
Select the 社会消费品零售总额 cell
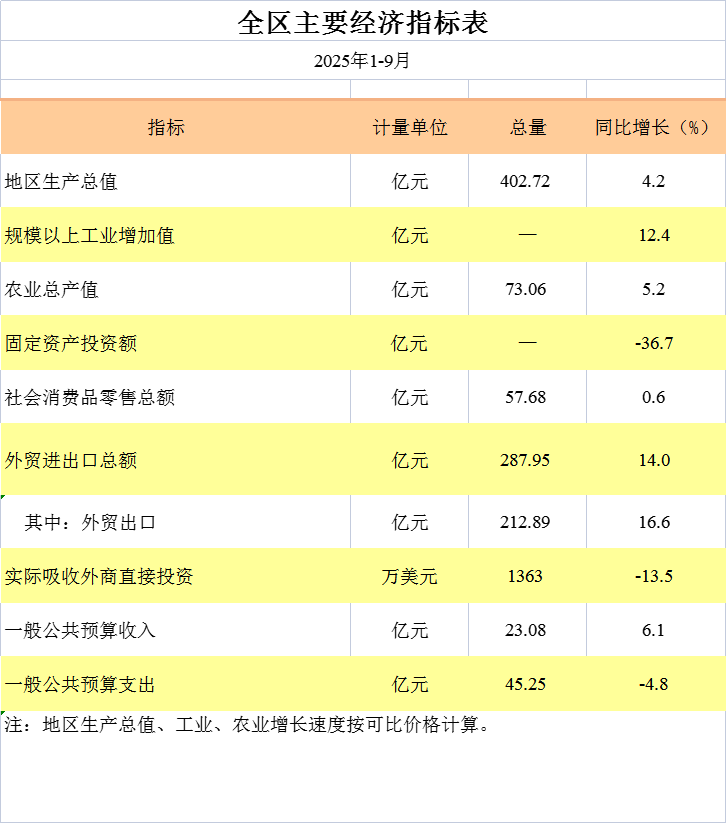point(90,398)
